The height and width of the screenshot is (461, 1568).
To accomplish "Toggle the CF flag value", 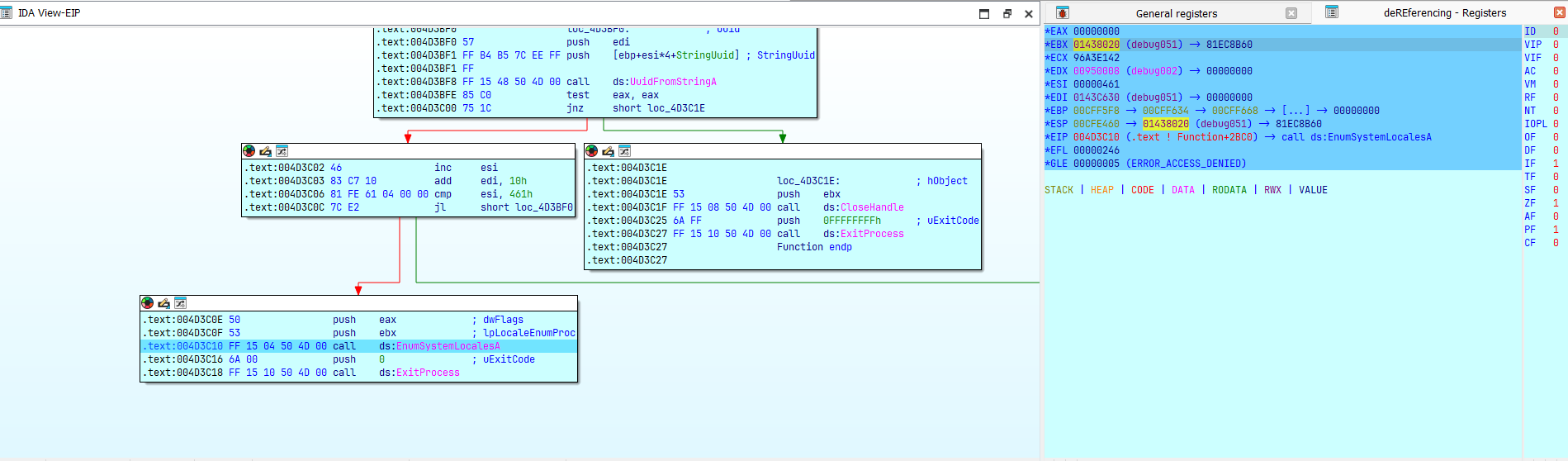I will pyautogui.click(x=1556, y=243).
